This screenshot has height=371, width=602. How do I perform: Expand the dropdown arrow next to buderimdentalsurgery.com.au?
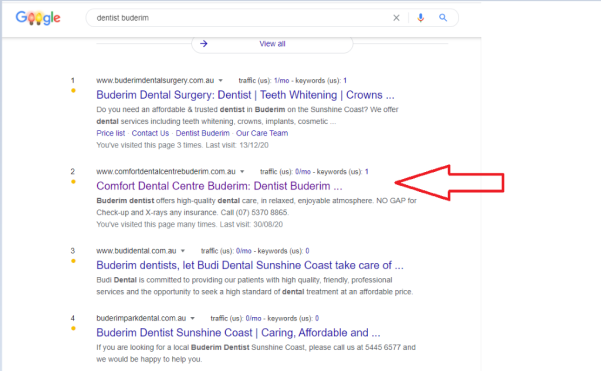click(220, 81)
